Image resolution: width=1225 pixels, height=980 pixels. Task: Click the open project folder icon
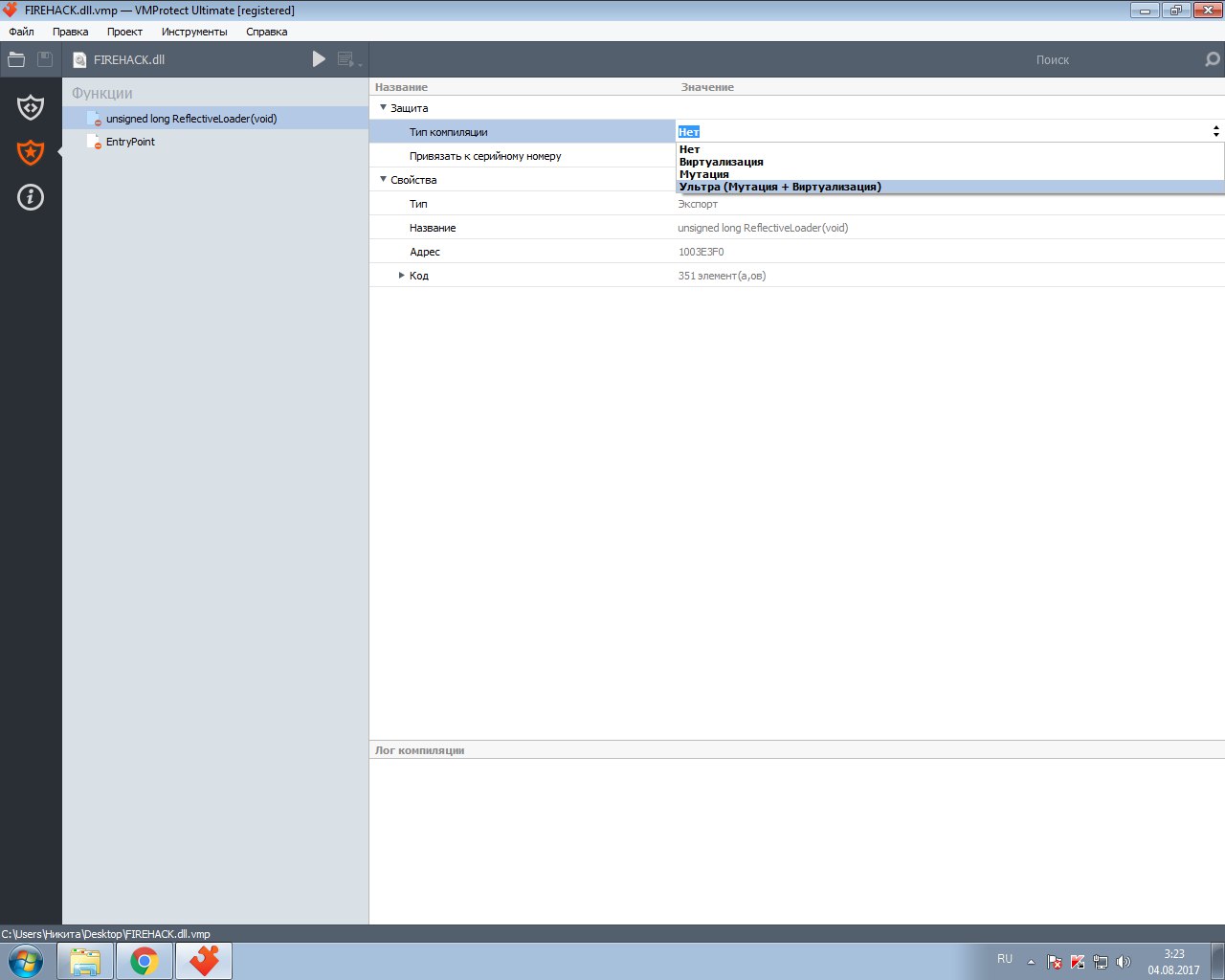tap(16, 59)
